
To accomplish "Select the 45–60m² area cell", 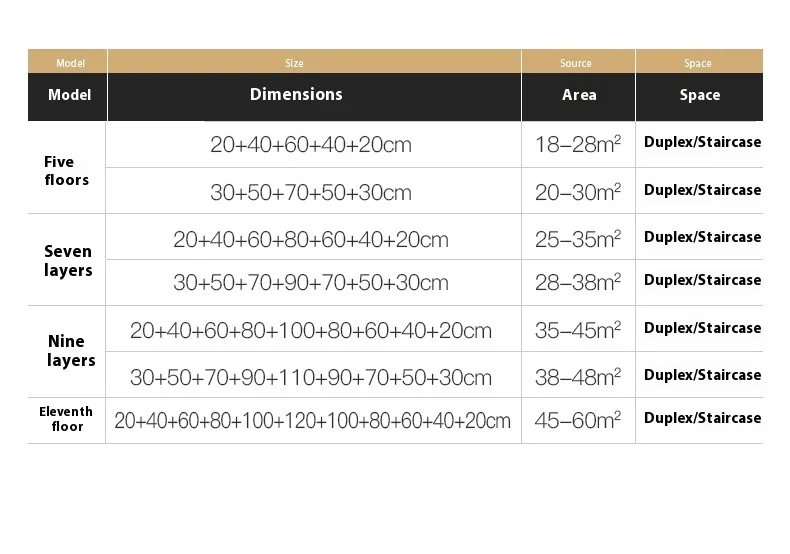I will coord(578,421).
